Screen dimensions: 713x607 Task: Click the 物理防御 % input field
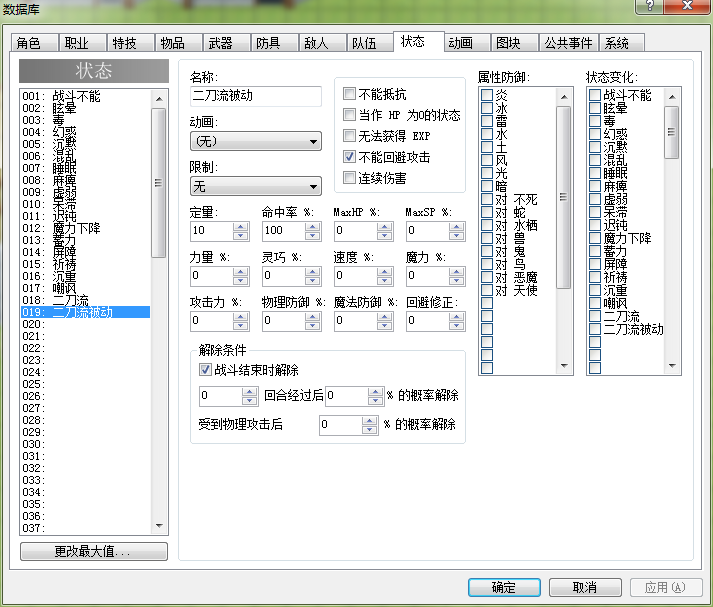pyautogui.click(x=283, y=321)
